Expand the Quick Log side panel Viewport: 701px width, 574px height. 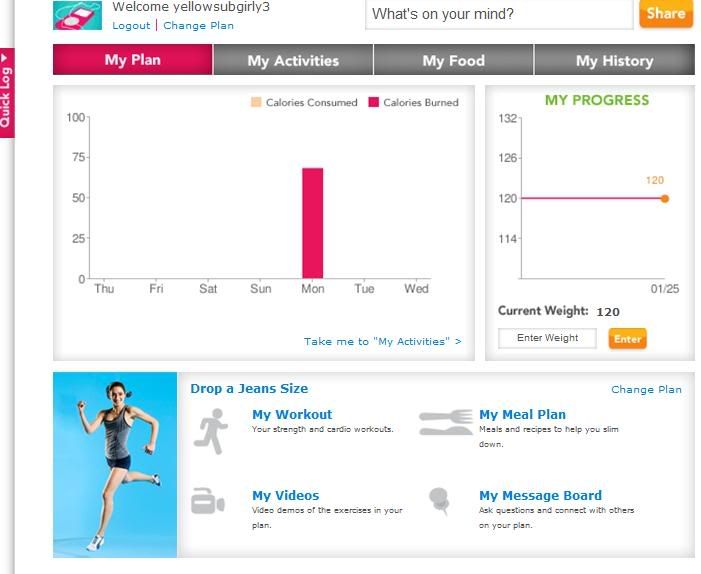(x=6, y=91)
